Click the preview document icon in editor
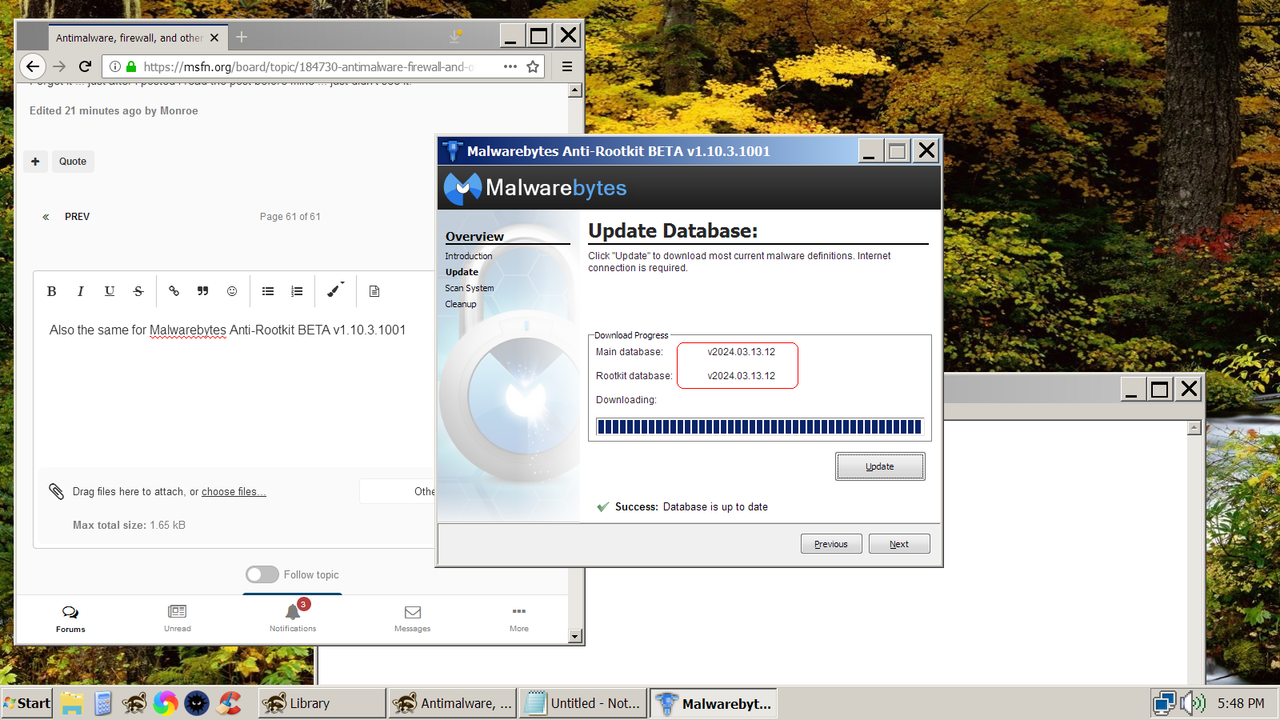 pyautogui.click(x=374, y=291)
